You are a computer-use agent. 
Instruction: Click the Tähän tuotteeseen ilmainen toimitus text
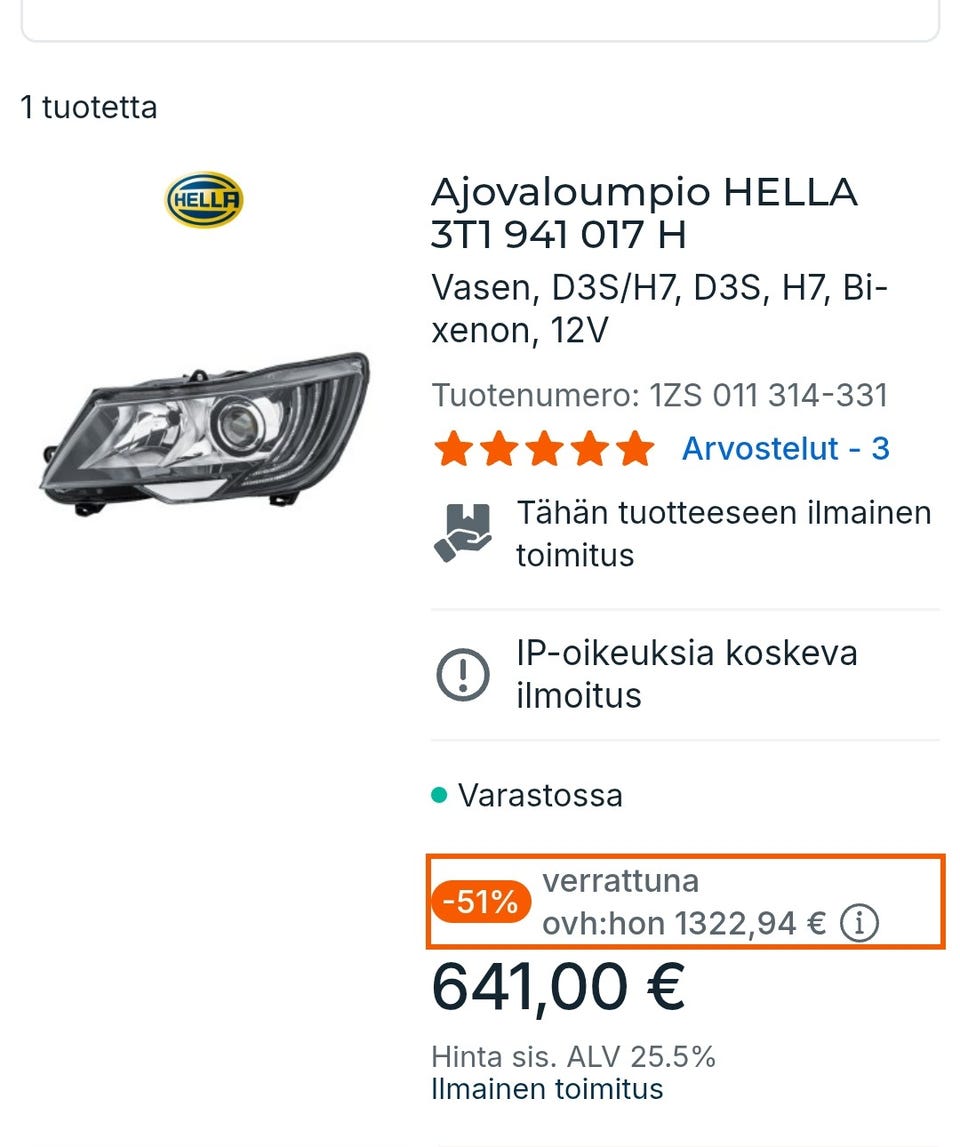pos(724,533)
